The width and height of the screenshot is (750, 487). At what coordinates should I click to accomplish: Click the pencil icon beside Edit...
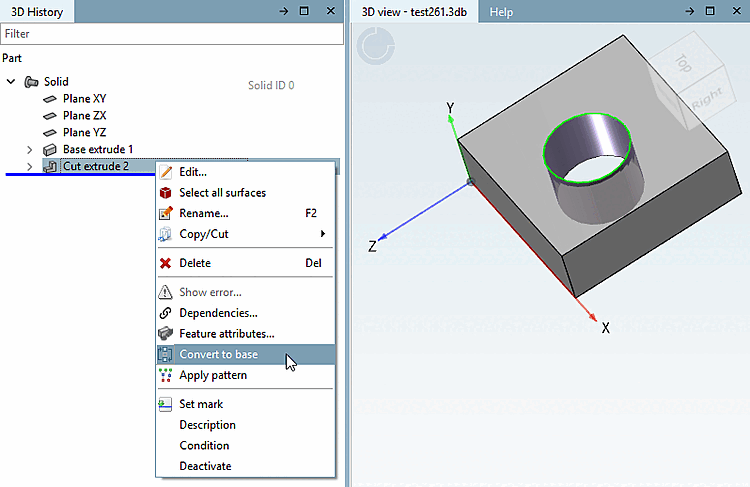pos(165,172)
